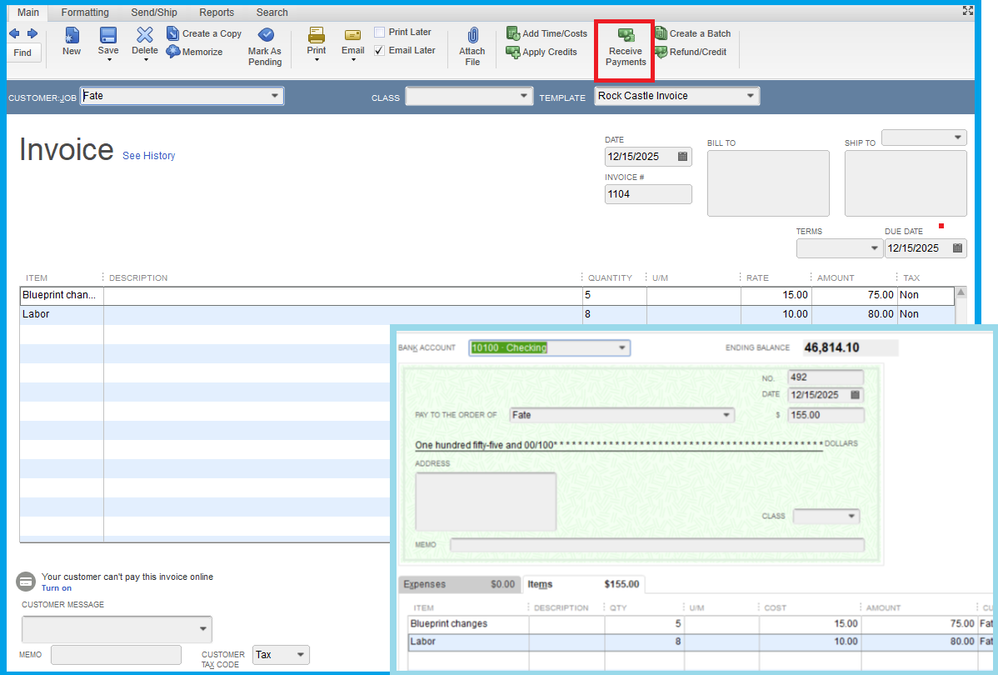Open the Customer Message dropdown

coord(202,629)
